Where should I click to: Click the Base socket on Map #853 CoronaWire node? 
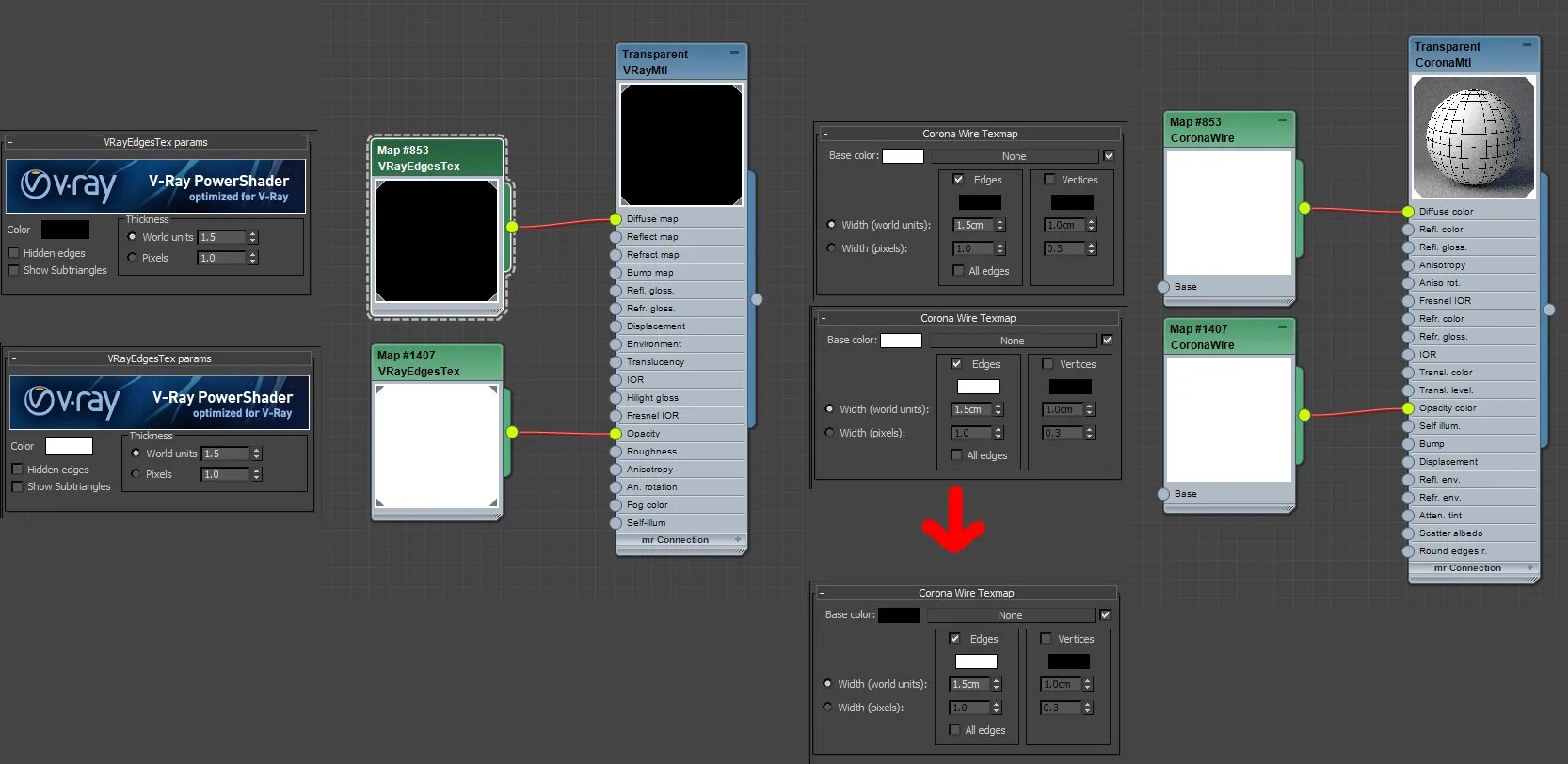click(x=1163, y=287)
